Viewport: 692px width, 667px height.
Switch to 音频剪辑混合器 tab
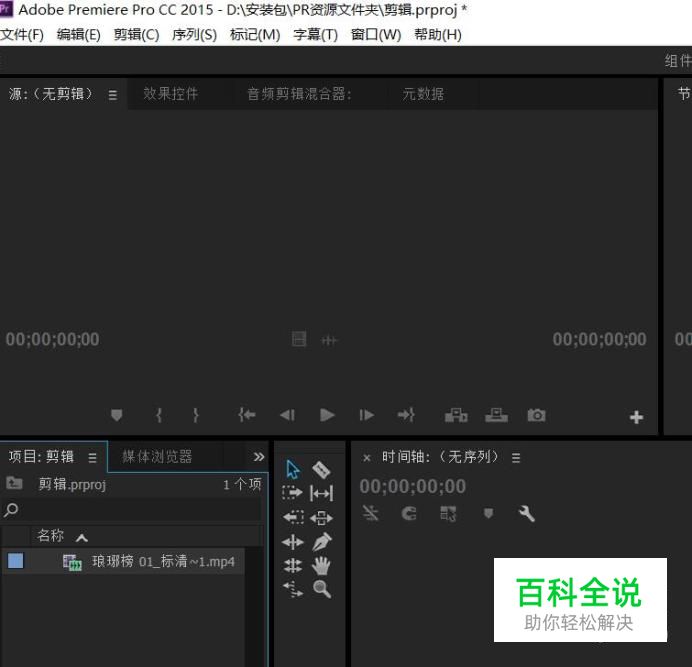point(299,94)
